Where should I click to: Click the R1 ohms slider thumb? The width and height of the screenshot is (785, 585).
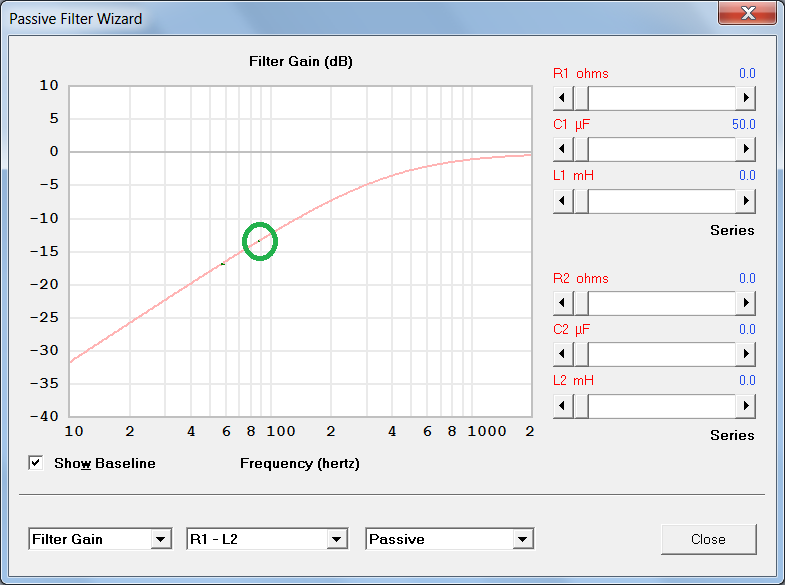[581, 98]
